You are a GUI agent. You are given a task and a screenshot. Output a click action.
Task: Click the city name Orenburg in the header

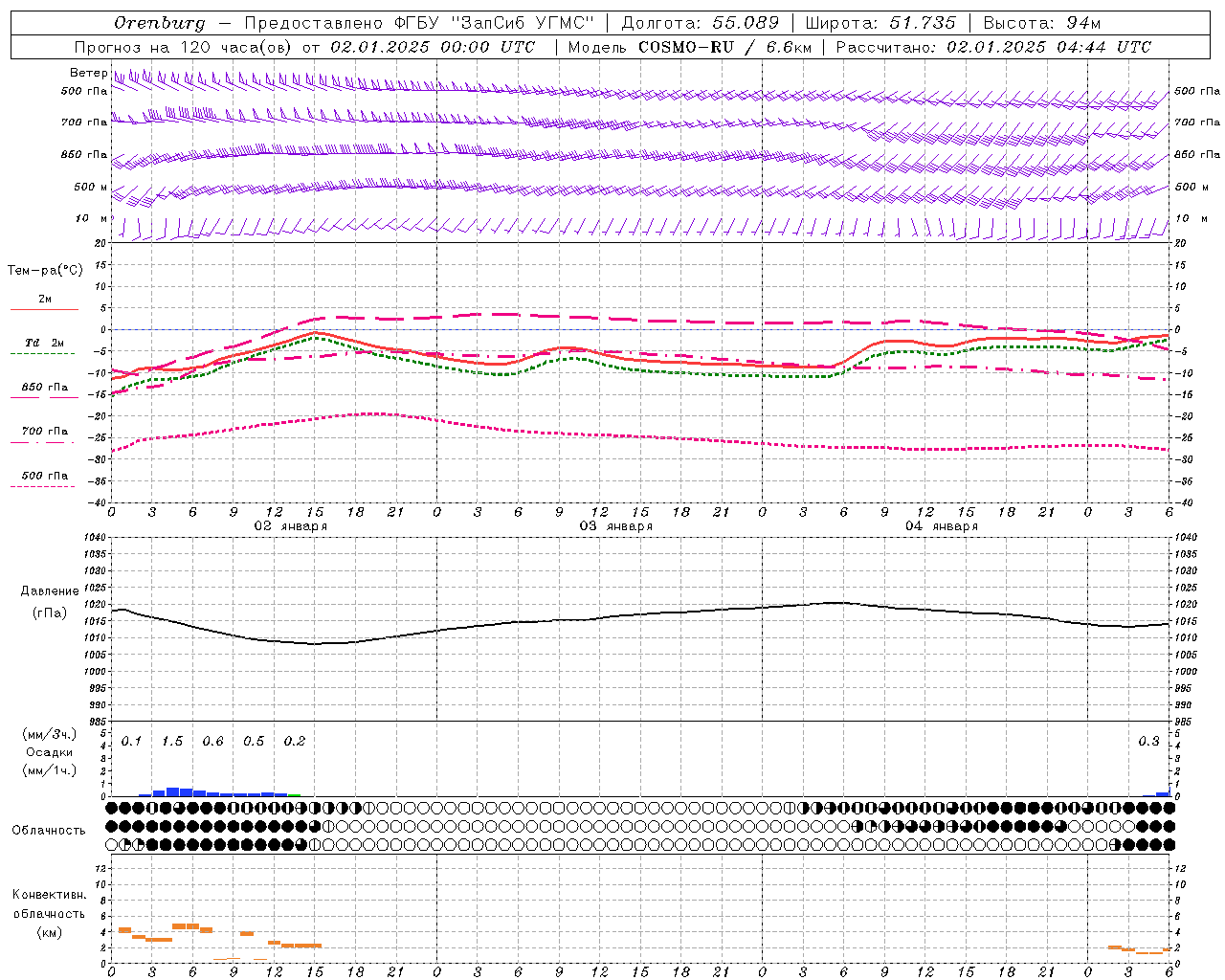(x=160, y=23)
